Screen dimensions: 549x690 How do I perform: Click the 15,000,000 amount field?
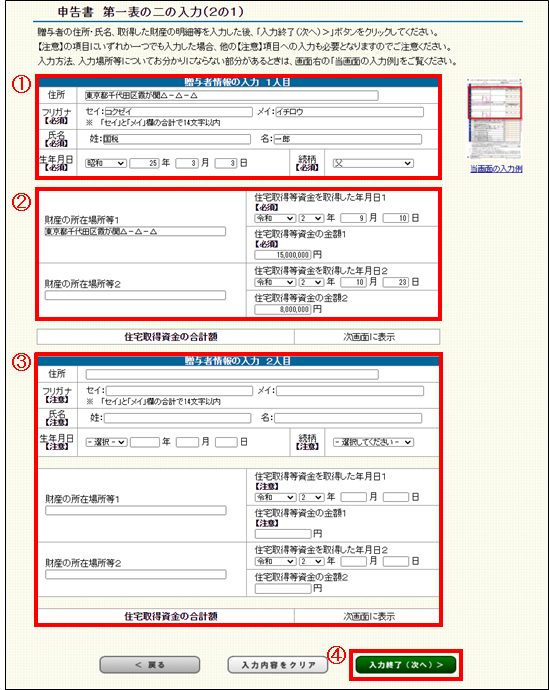[x=282, y=255]
